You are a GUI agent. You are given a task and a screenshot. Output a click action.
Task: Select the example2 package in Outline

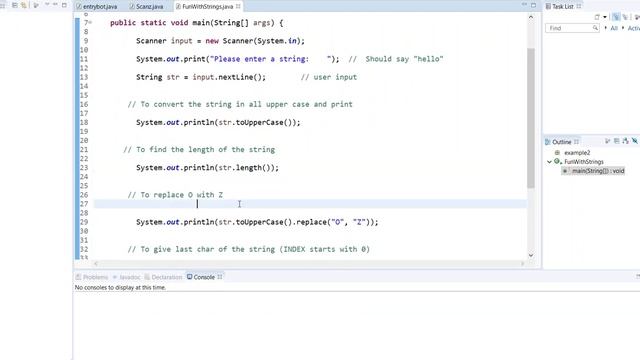coord(577,153)
